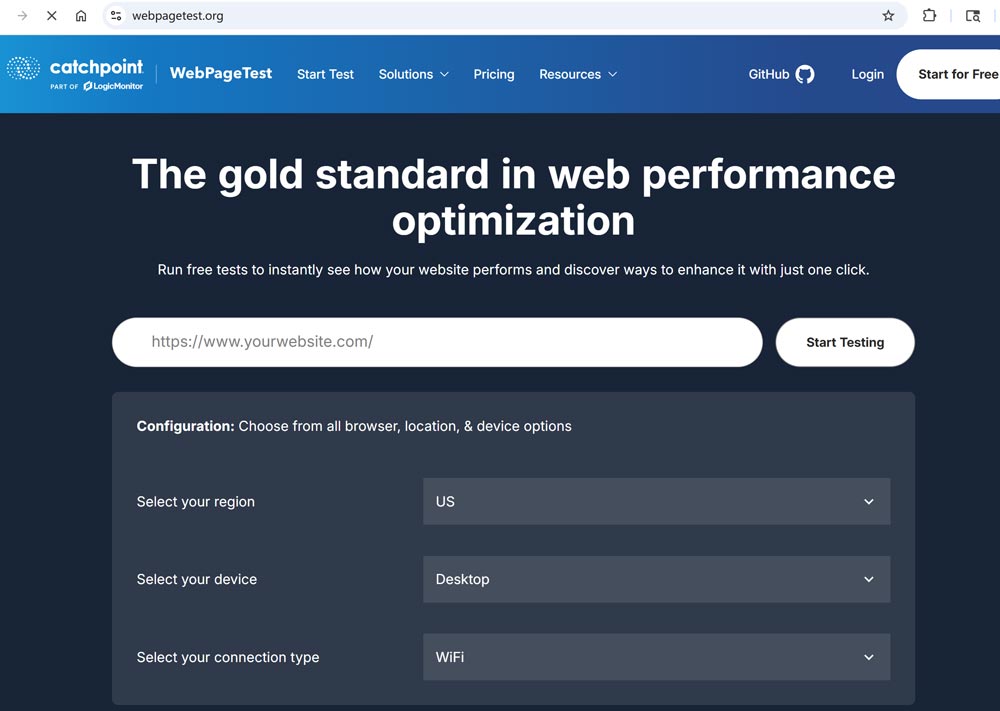The height and width of the screenshot is (711, 1000).
Task: Expand the Resources navigation menu
Action: point(578,73)
